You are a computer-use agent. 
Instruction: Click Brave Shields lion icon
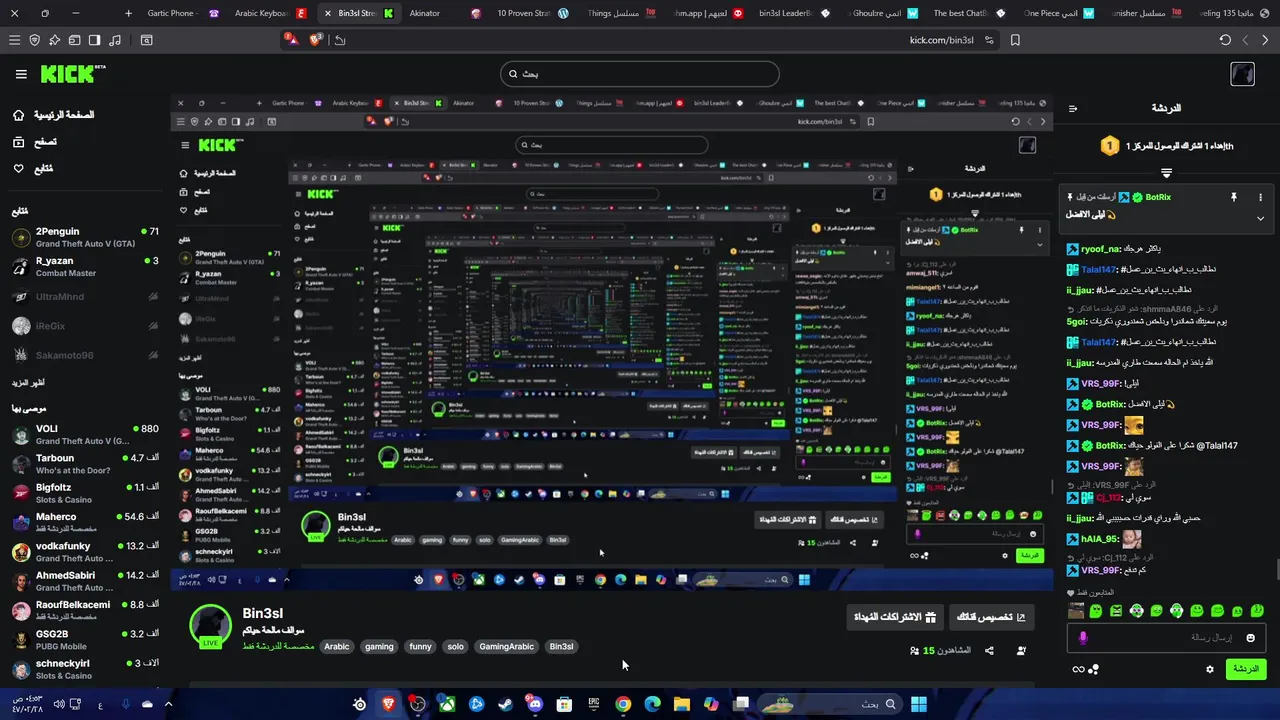tap(316, 39)
